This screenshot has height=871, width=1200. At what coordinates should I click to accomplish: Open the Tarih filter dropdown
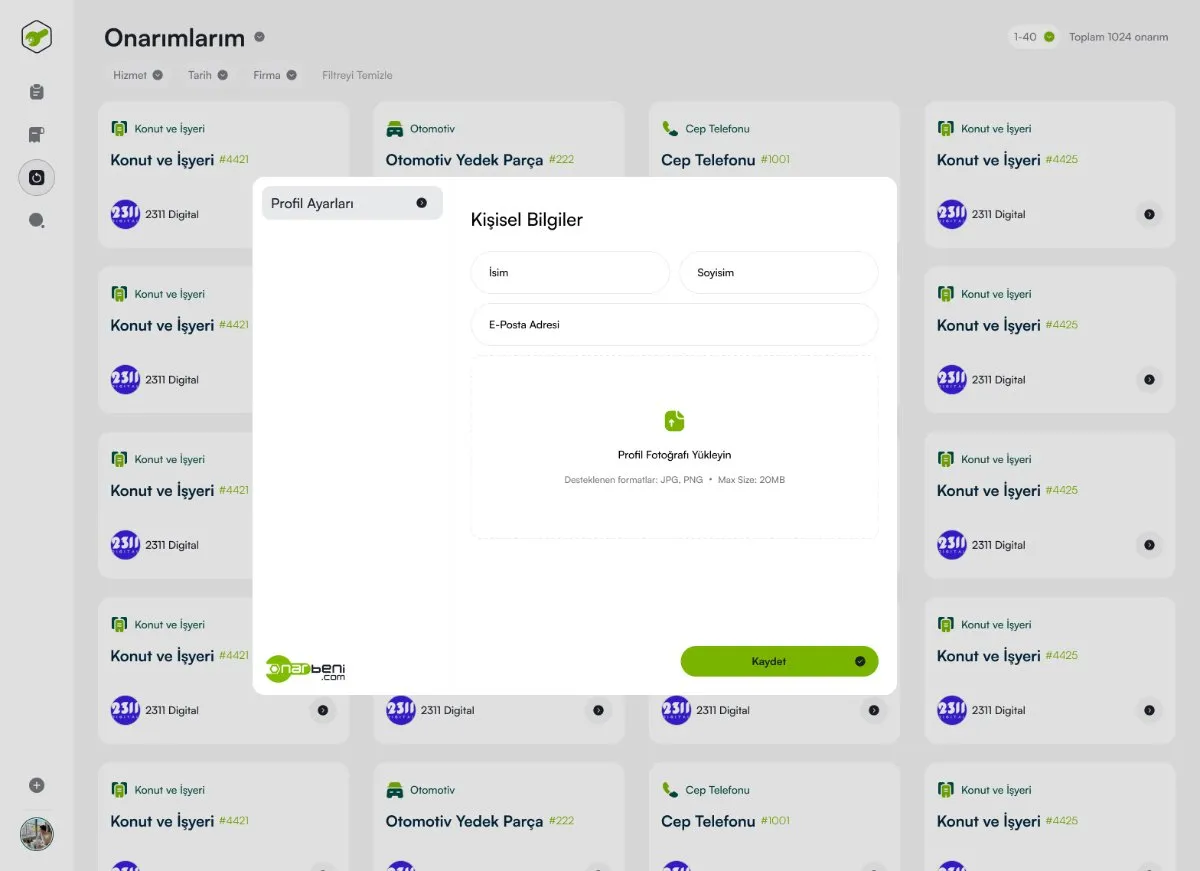[x=207, y=75]
